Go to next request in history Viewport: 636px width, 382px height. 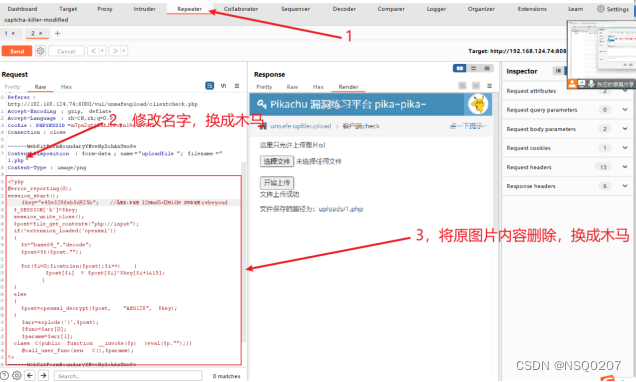(x=115, y=51)
